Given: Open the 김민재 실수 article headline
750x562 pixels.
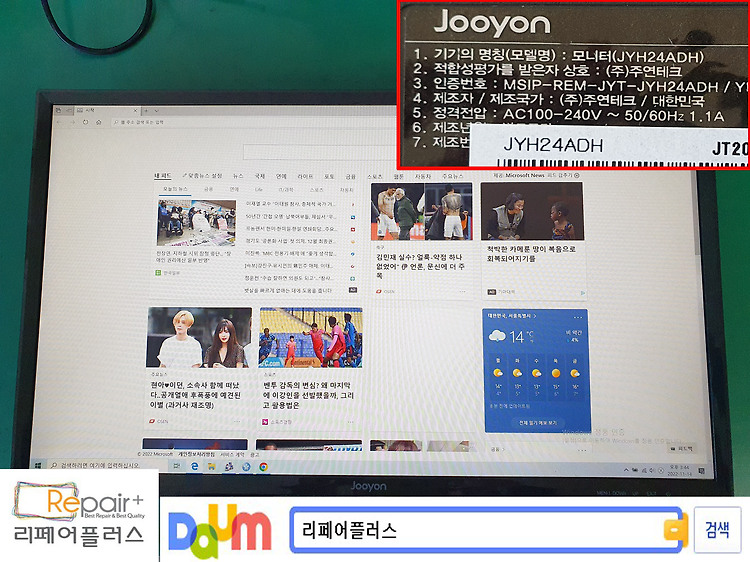Looking at the screenshot, I should [x=420, y=266].
